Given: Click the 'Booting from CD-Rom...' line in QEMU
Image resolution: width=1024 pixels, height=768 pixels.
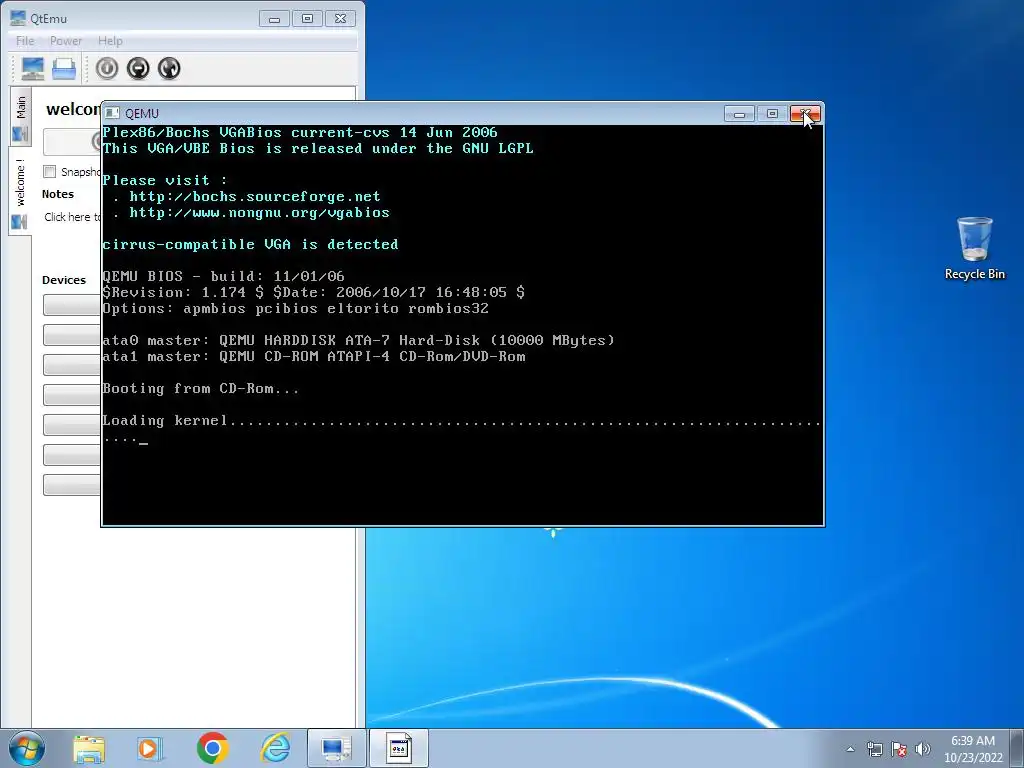Looking at the screenshot, I should point(200,389).
